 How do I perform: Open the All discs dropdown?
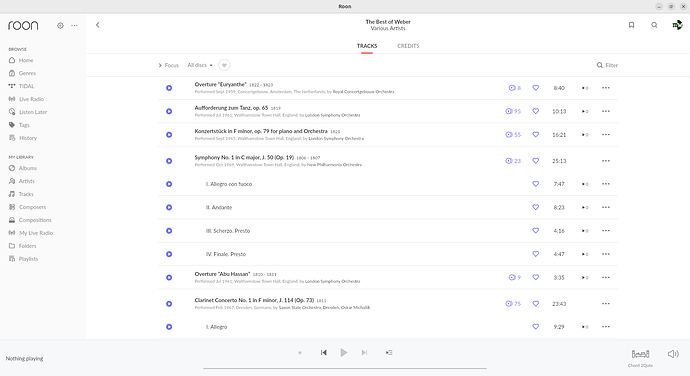pyautogui.click(x=200, y=65)
